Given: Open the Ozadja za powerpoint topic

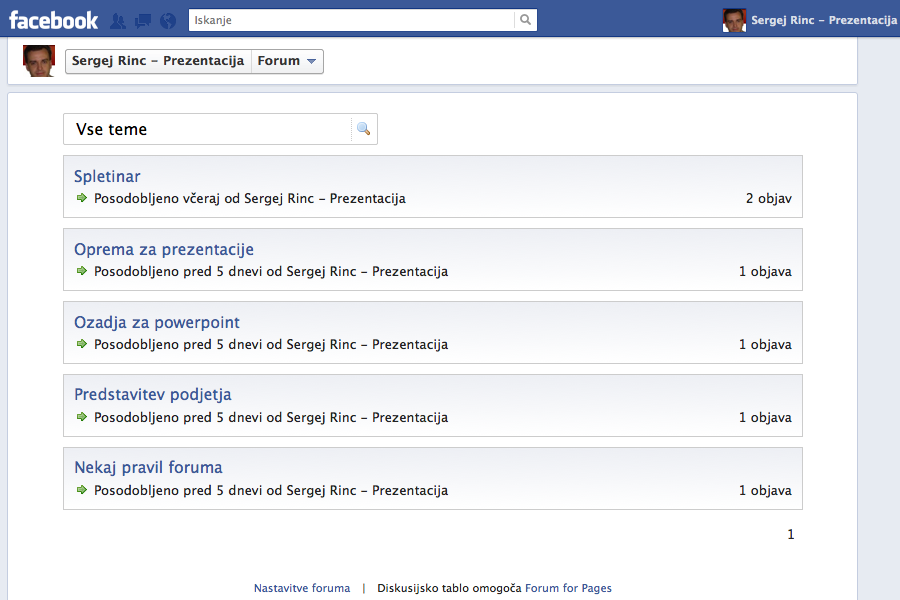Looking at the screenshot, I should [157, 323].
